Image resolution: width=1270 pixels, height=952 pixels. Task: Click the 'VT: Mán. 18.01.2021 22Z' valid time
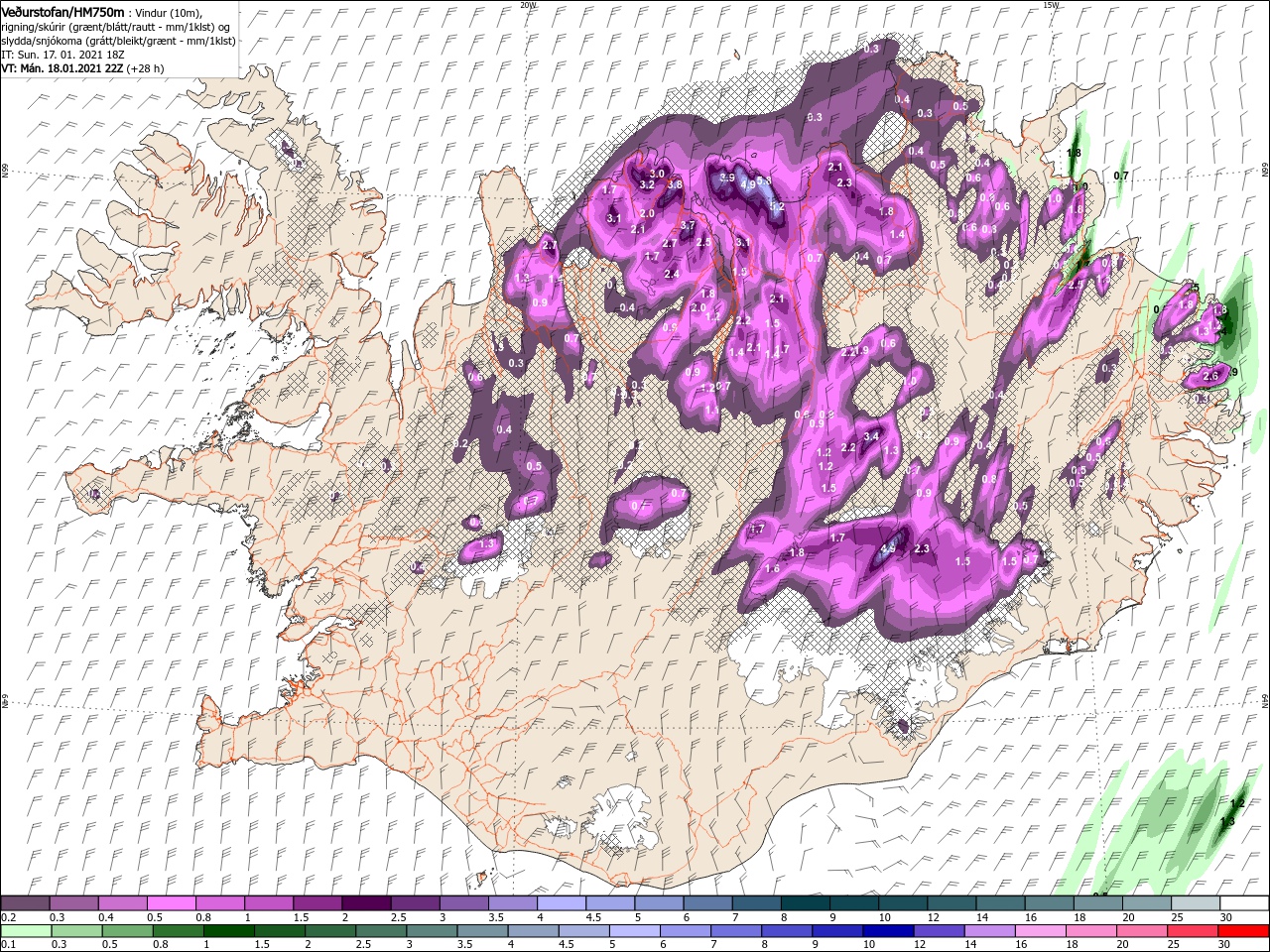61,68
